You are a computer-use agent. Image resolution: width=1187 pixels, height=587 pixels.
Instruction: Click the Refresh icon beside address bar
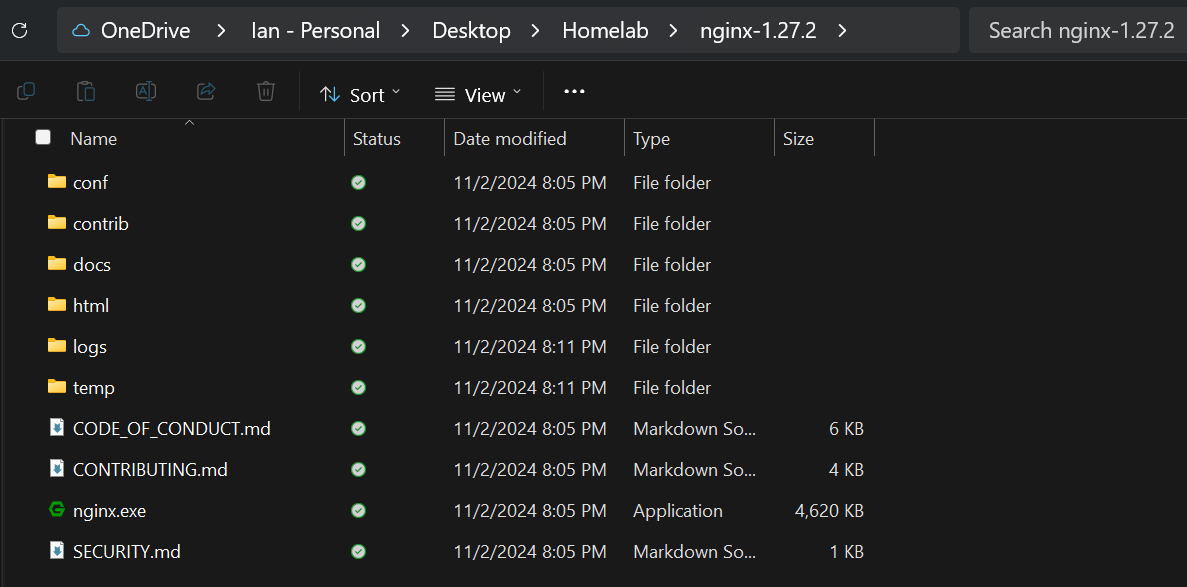(x=20, y=30)
